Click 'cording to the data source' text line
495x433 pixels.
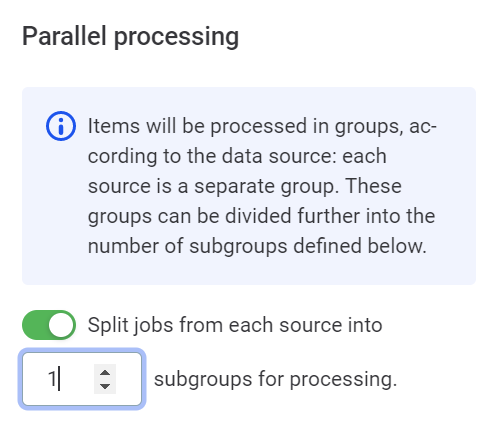point(237,156)
